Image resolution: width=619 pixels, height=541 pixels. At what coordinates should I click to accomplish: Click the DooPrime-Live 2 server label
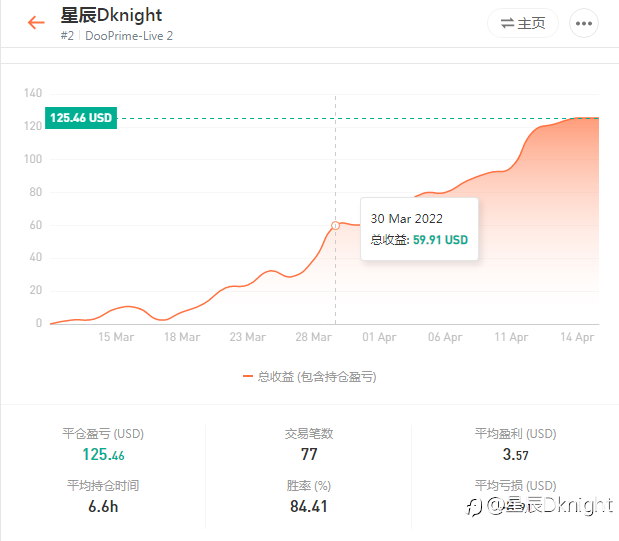pos(129,35)
